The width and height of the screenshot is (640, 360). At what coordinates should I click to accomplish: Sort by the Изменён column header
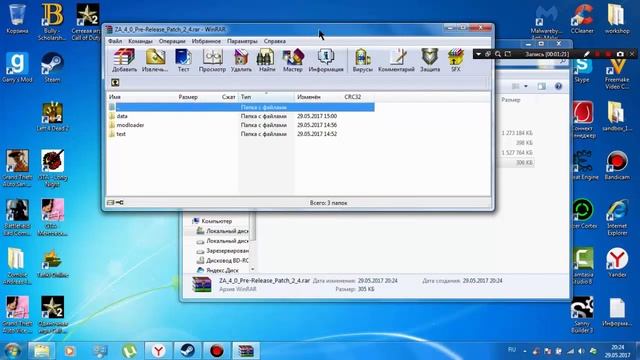[x=309, y=97]
